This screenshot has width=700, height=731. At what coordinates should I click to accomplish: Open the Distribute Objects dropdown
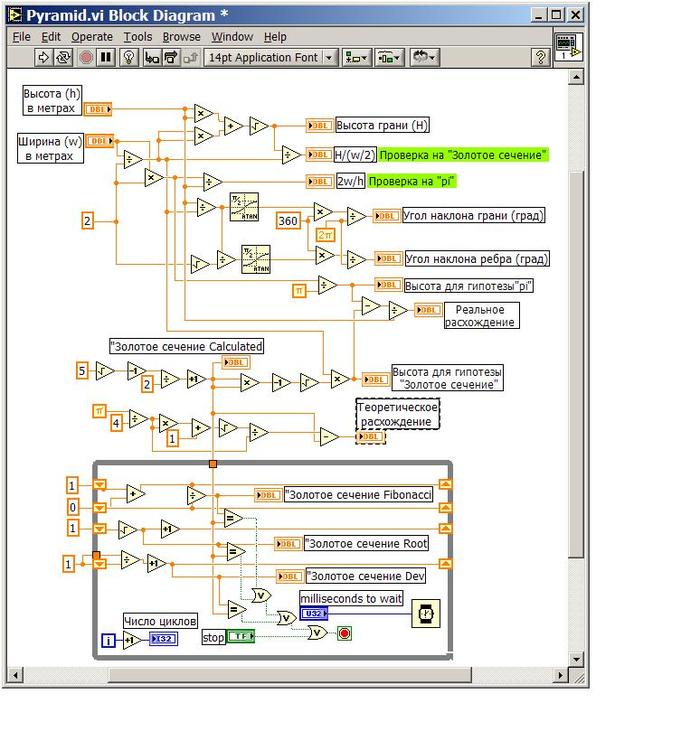click(x=390, y=57)
